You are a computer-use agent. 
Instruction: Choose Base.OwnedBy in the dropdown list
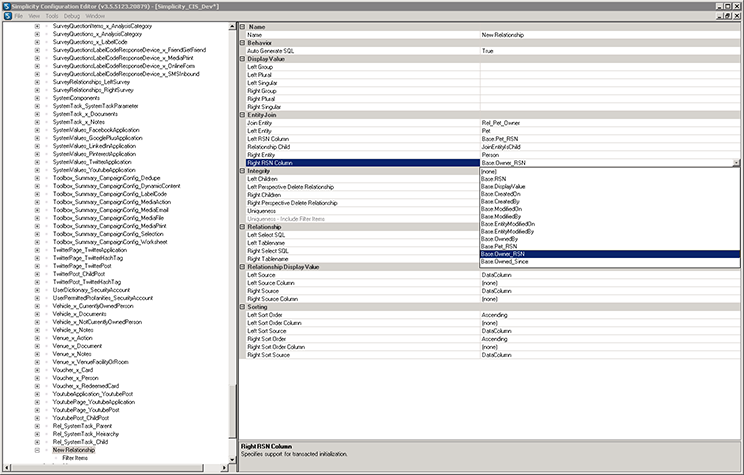click(x=610, y=239)
